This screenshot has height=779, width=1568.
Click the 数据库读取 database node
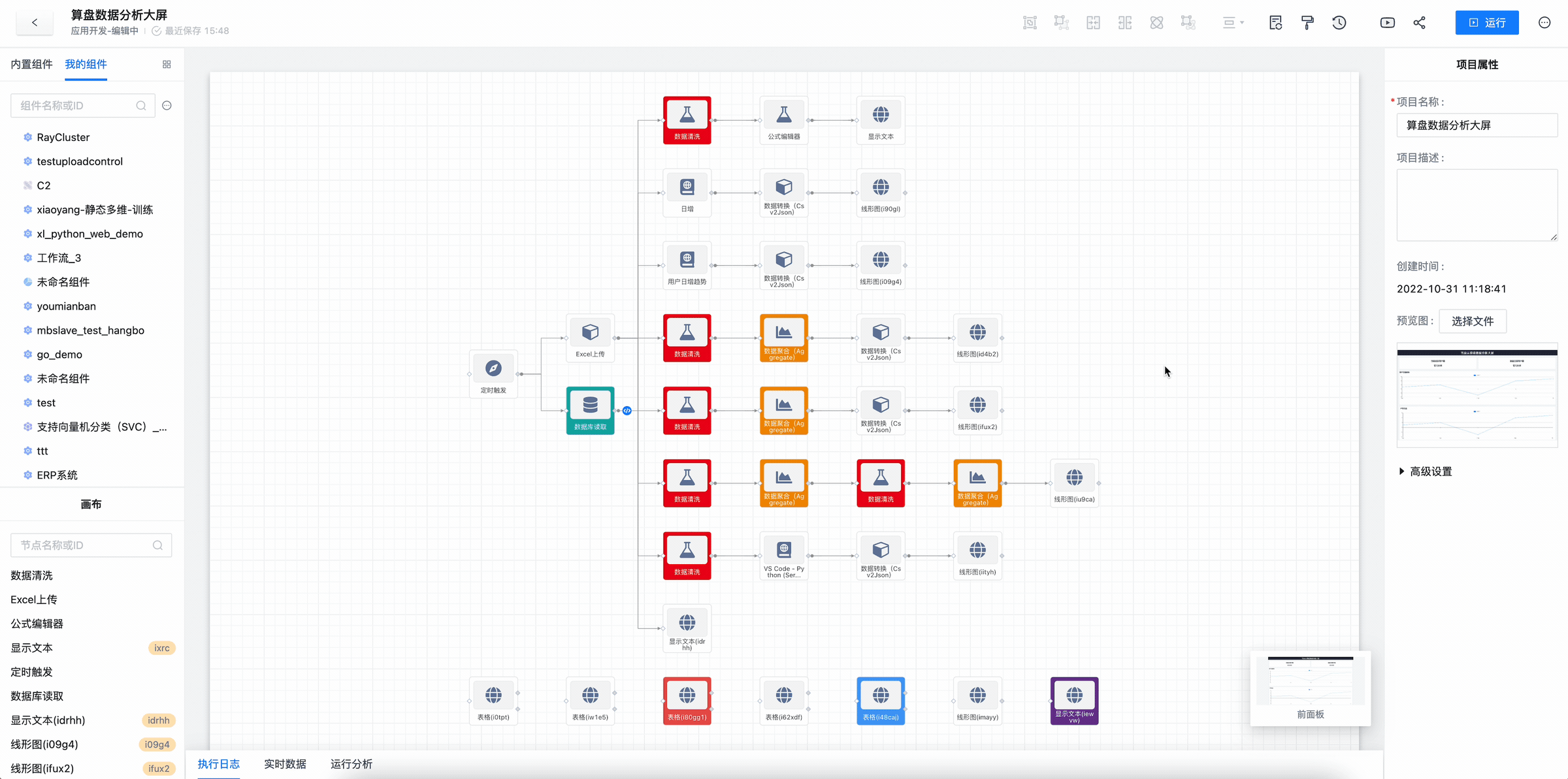[x=590, y=410]
